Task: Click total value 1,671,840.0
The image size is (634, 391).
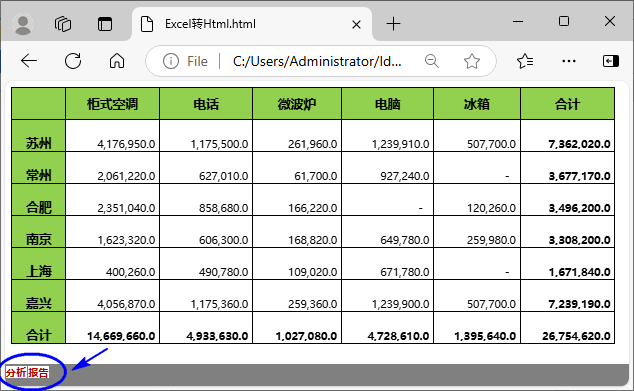Action: coord(579,272)
